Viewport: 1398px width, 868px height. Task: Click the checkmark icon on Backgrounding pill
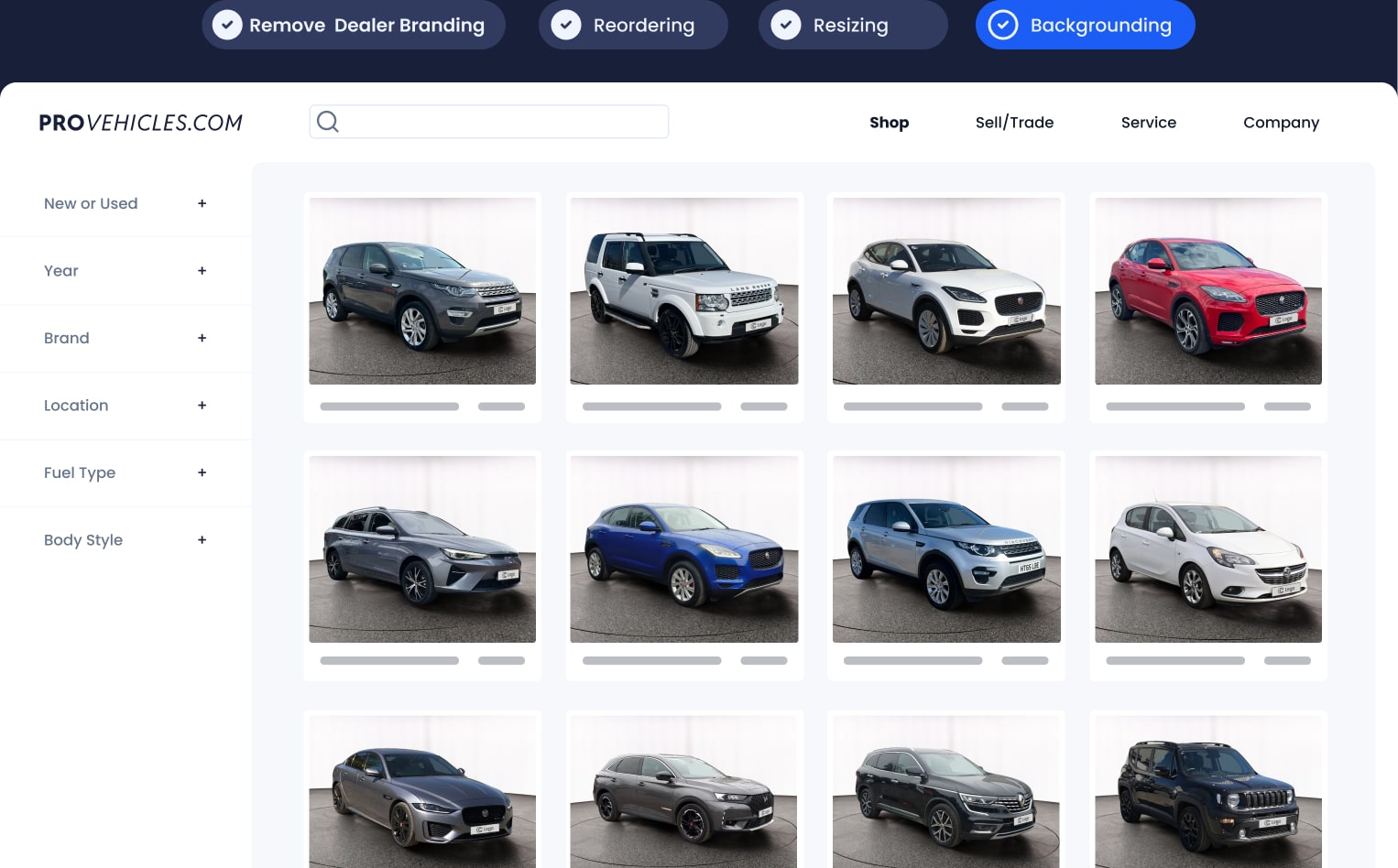point(1003,25)
